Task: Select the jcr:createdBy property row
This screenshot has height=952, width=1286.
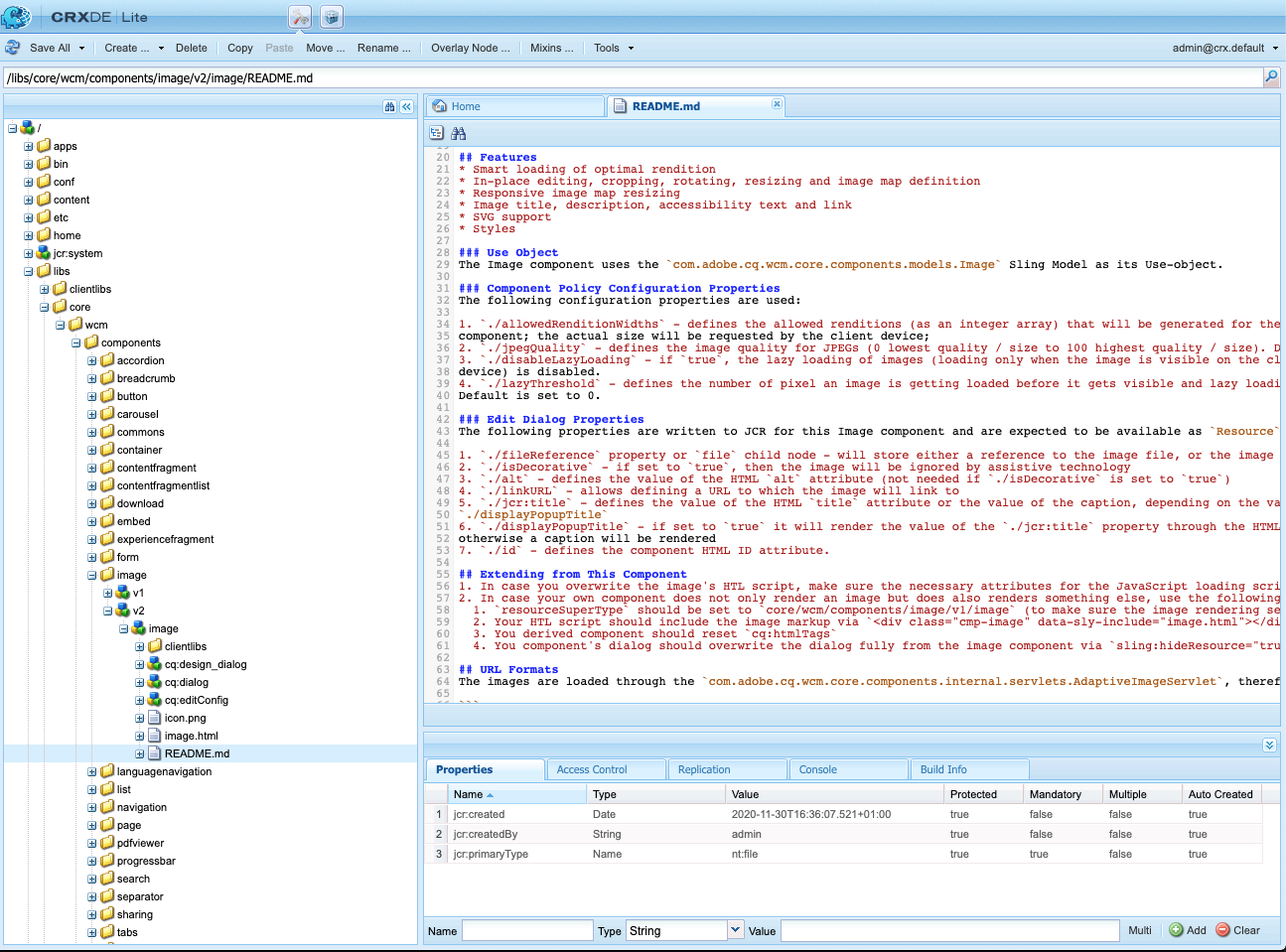Action: click(844, 834)
